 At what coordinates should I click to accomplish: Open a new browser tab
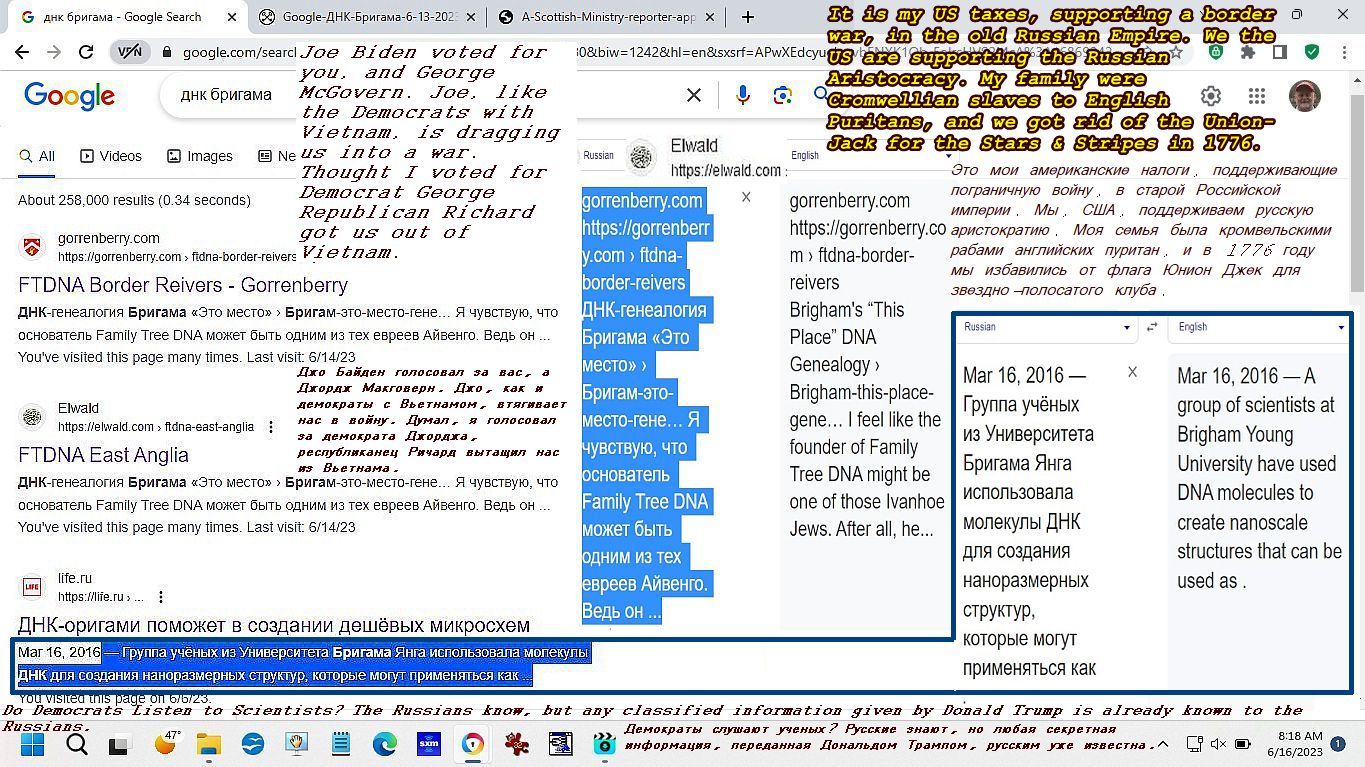(747, 17)
